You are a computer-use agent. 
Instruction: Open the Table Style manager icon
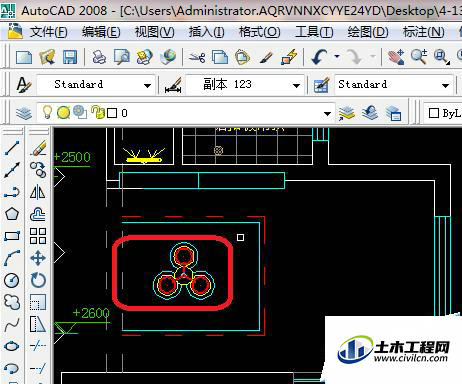click(x=321, y=85)
